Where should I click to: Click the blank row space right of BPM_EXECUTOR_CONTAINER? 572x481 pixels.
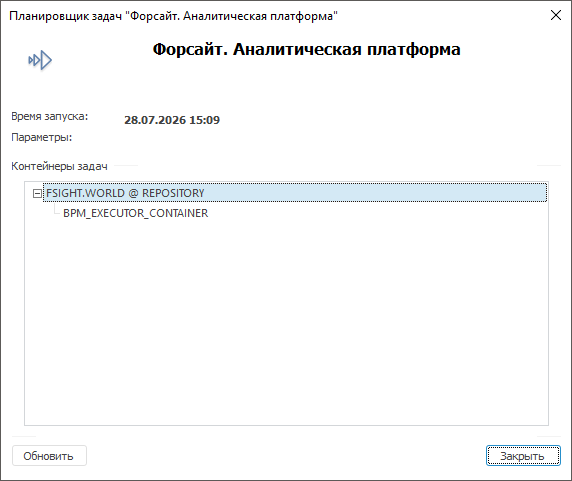point(378,213)
